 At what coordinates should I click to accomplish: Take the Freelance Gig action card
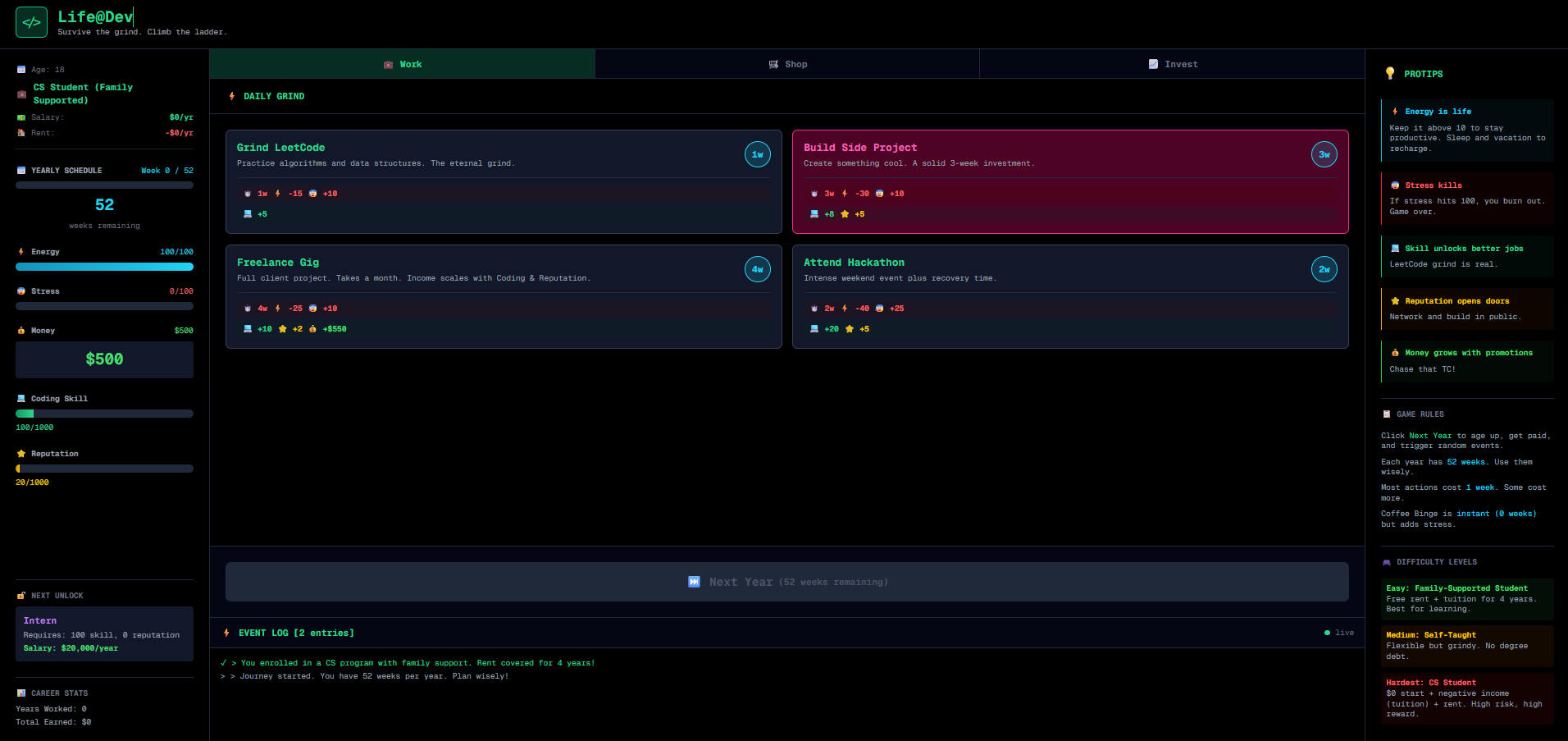pyautogui.click(x=504, y=296)
